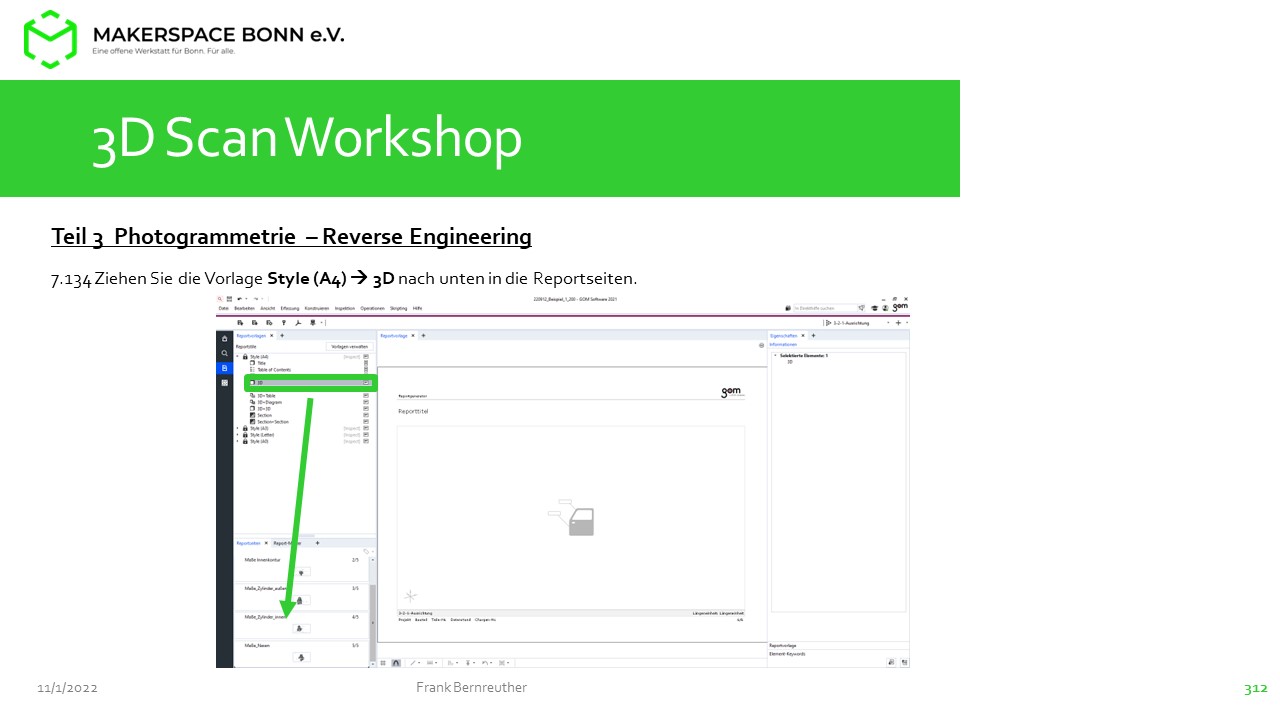Select the highlighted report icon in the sidebar
The image size is (1280, 720).
(225, 368)
